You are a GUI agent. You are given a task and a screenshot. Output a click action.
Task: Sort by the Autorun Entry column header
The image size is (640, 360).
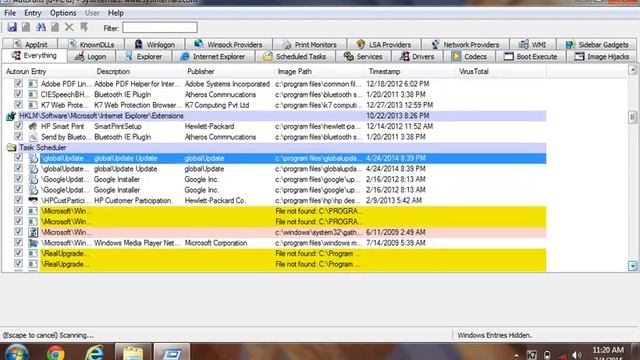pyautogui.click(x=48, y=71)
